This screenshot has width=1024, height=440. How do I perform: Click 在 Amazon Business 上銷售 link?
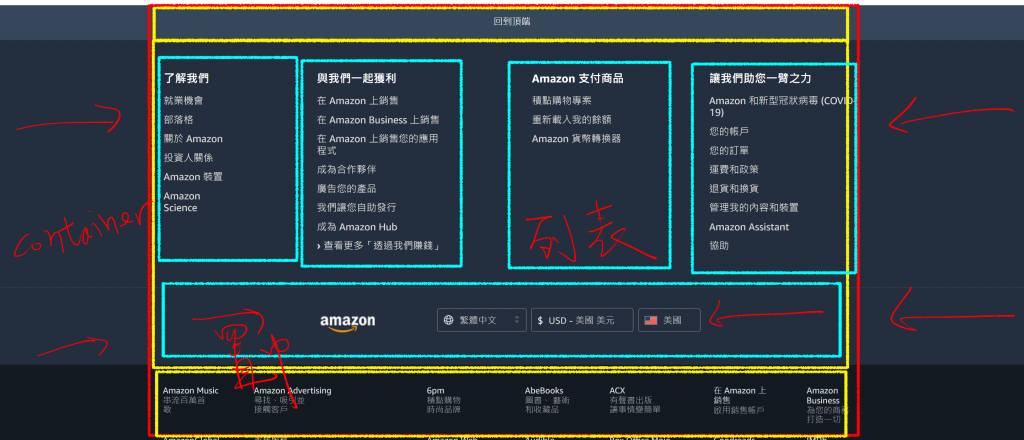pyautogui.click(x=378, y=120)
